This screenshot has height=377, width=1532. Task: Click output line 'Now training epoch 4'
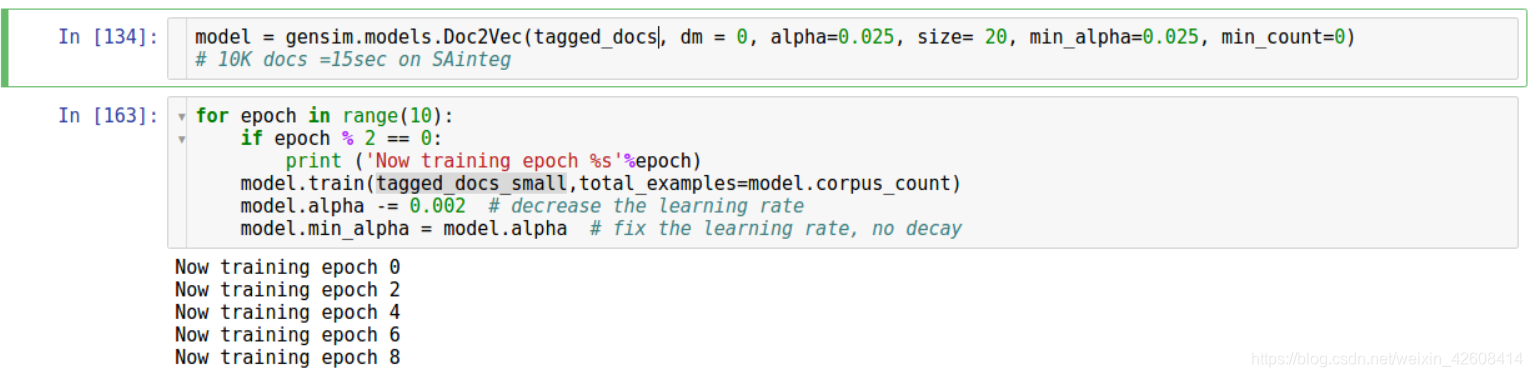288,312
